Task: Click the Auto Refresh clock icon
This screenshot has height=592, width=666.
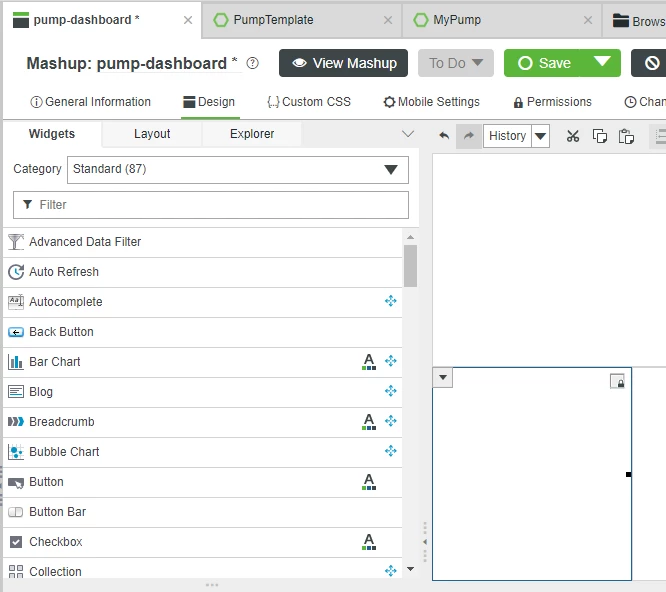Action: pos(16,272)
